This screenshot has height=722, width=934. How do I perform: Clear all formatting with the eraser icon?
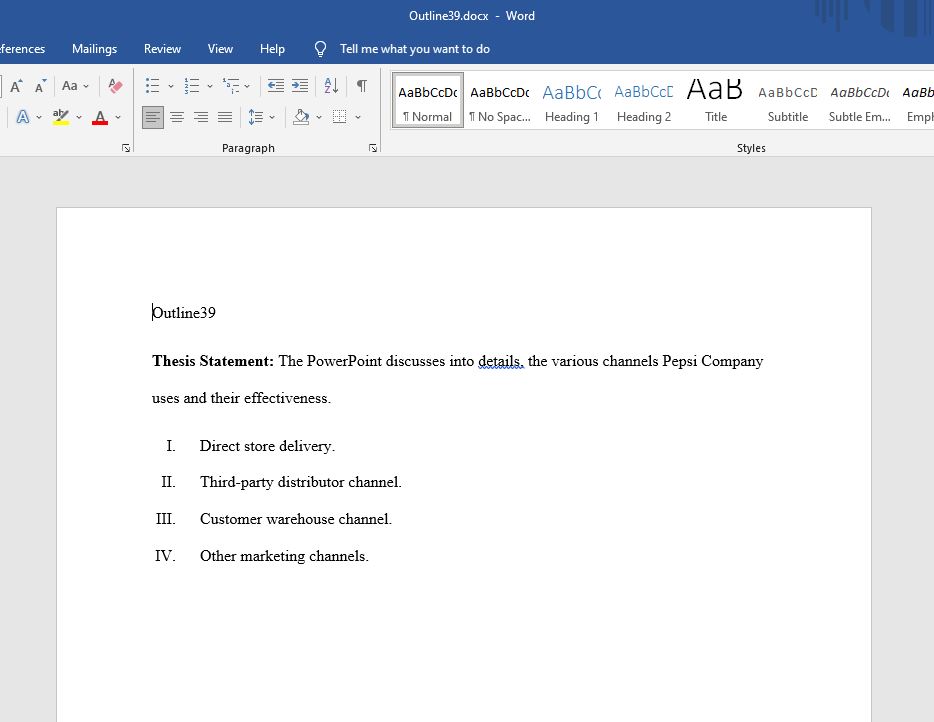(116, 86)
